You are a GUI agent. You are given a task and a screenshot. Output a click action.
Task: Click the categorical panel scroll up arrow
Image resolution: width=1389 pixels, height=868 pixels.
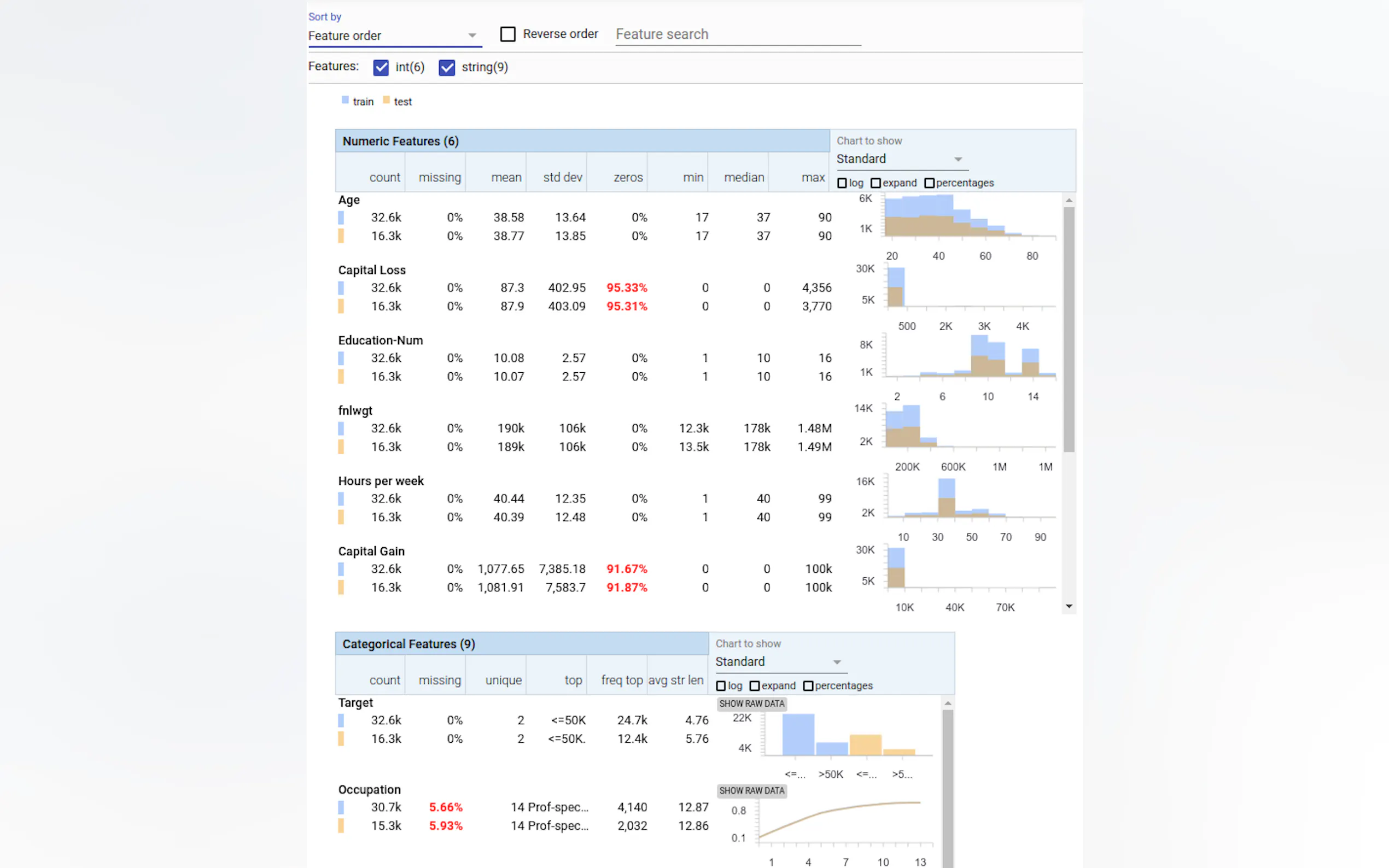pyautogui.click(x=948, y=703)
